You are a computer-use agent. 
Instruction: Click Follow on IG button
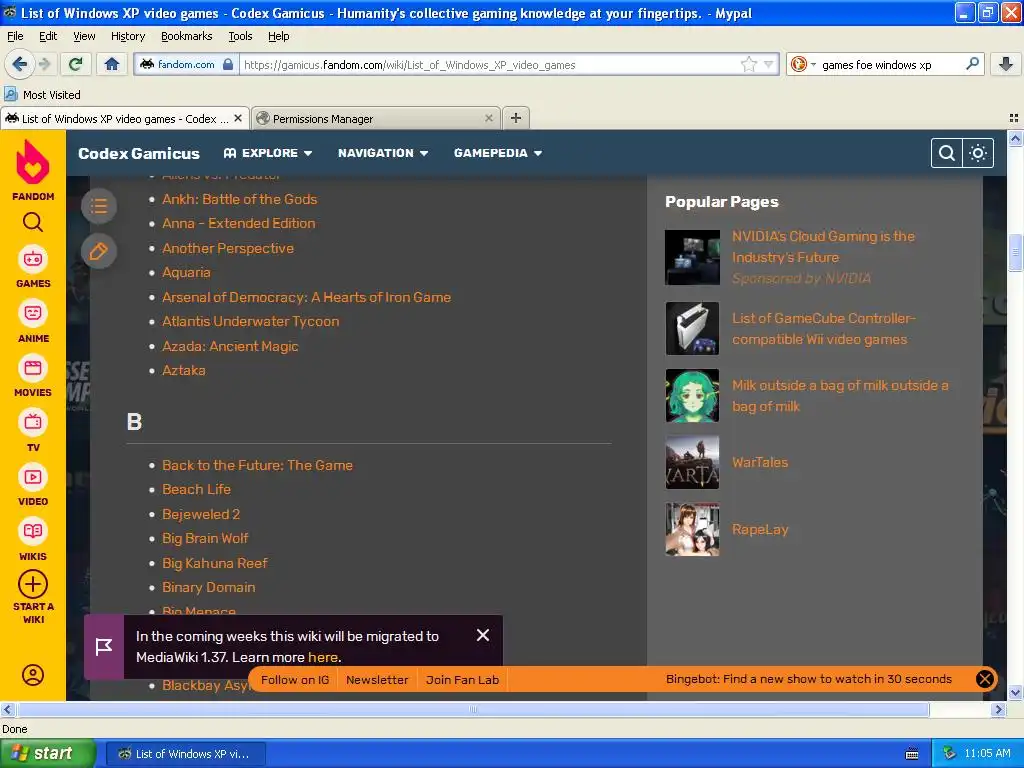pyautogui.click(x=295, y=679)
